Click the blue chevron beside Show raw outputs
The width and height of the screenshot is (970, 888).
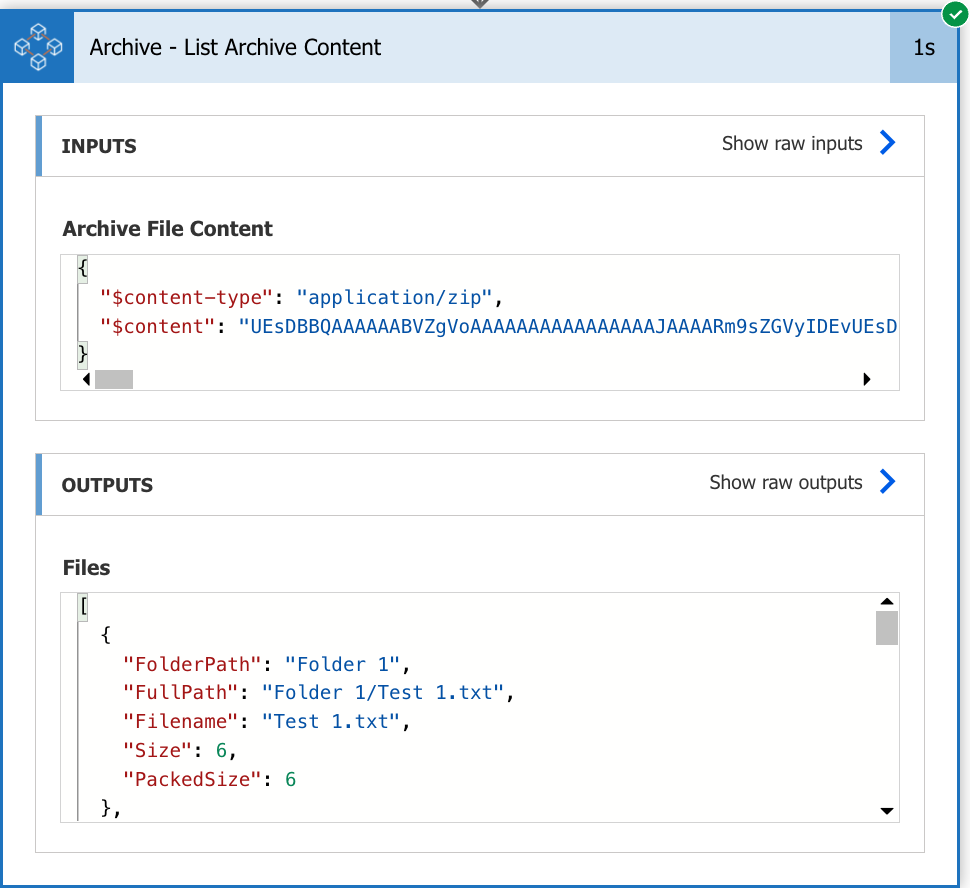point(888,481)
